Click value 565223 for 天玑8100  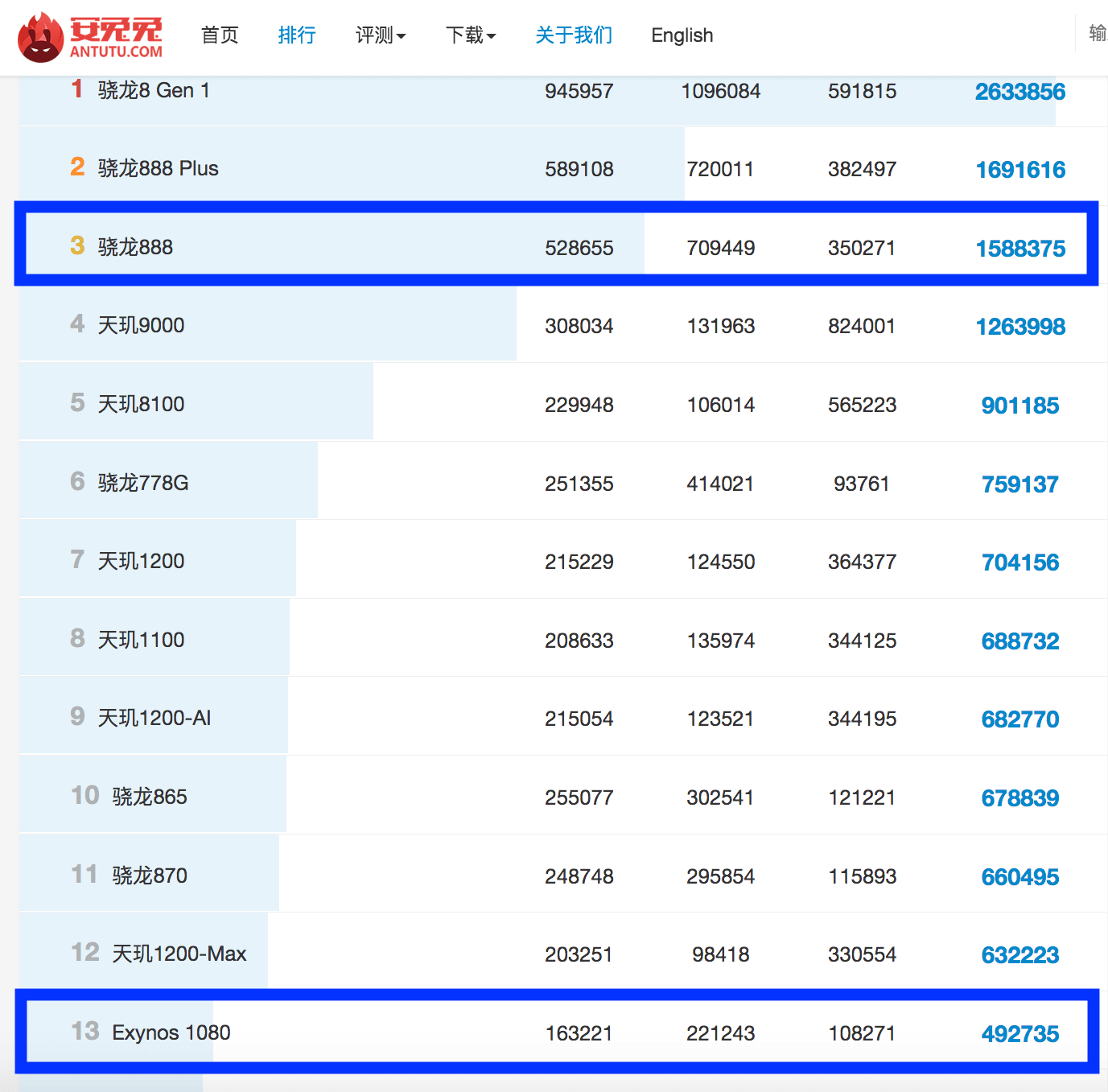click(863, 405)
